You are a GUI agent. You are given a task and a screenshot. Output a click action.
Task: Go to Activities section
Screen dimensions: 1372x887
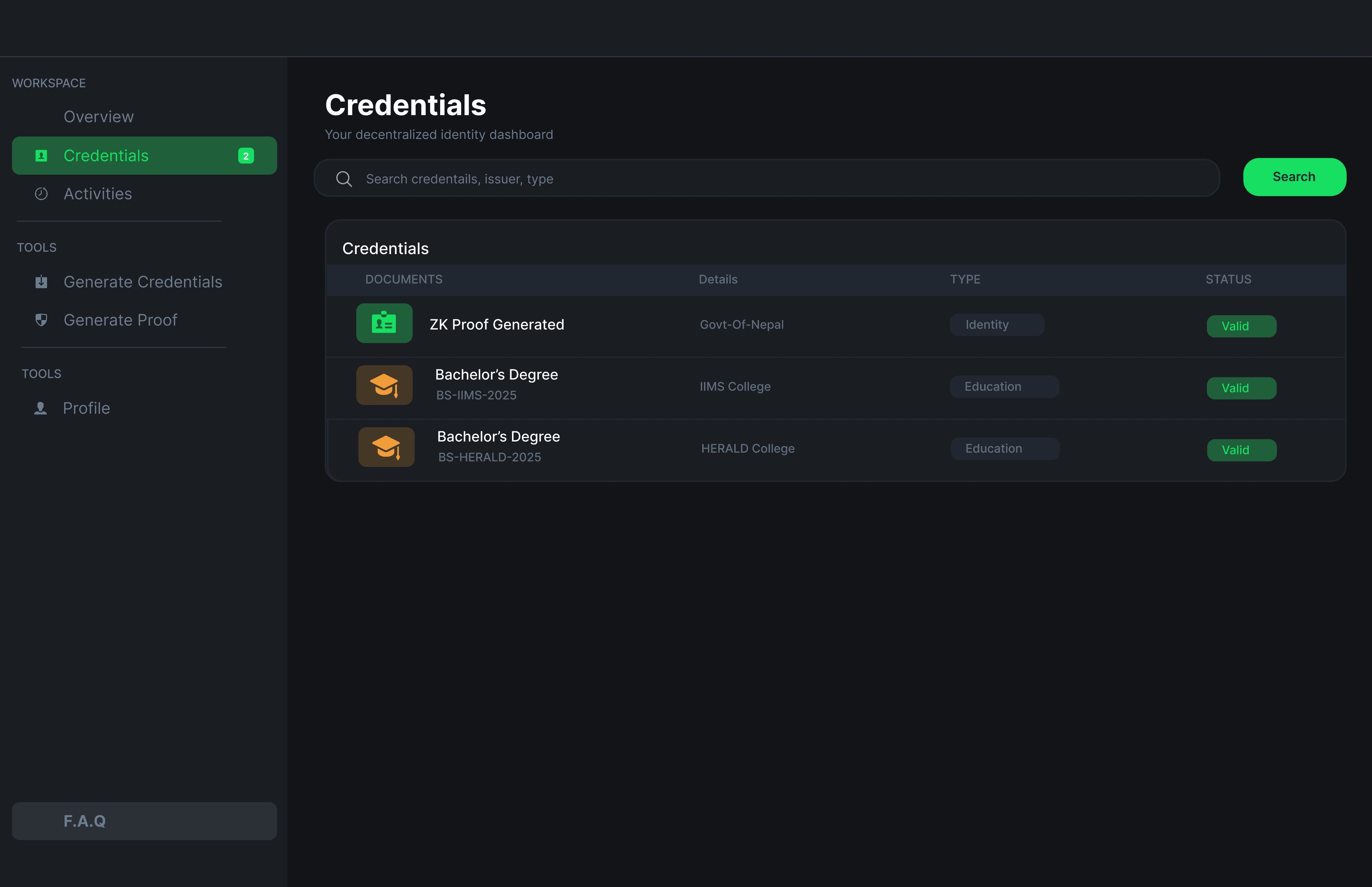tap(98, 194)
